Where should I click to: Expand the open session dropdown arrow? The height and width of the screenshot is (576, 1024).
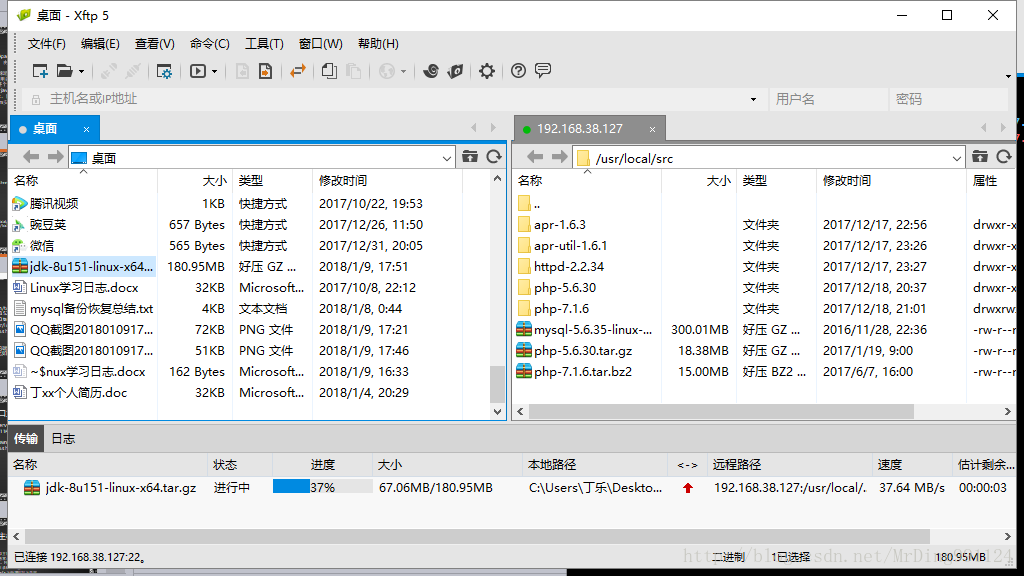[x=81, y=71]
